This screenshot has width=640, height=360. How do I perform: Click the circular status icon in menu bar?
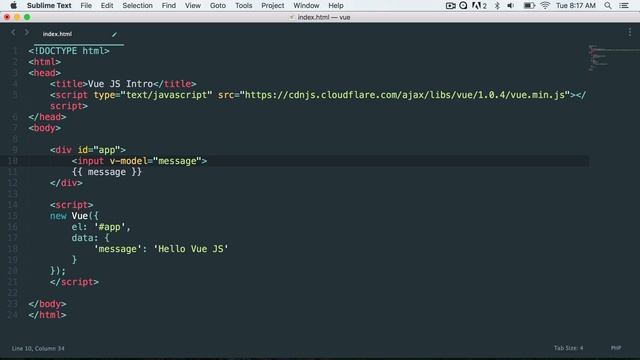click(463, 6)
